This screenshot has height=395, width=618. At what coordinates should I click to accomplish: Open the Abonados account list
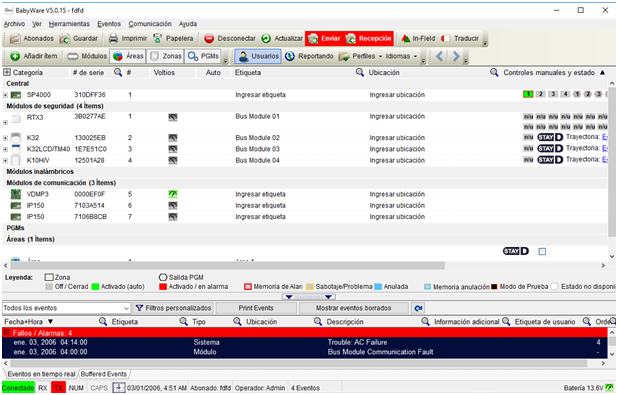click(32, 39)
